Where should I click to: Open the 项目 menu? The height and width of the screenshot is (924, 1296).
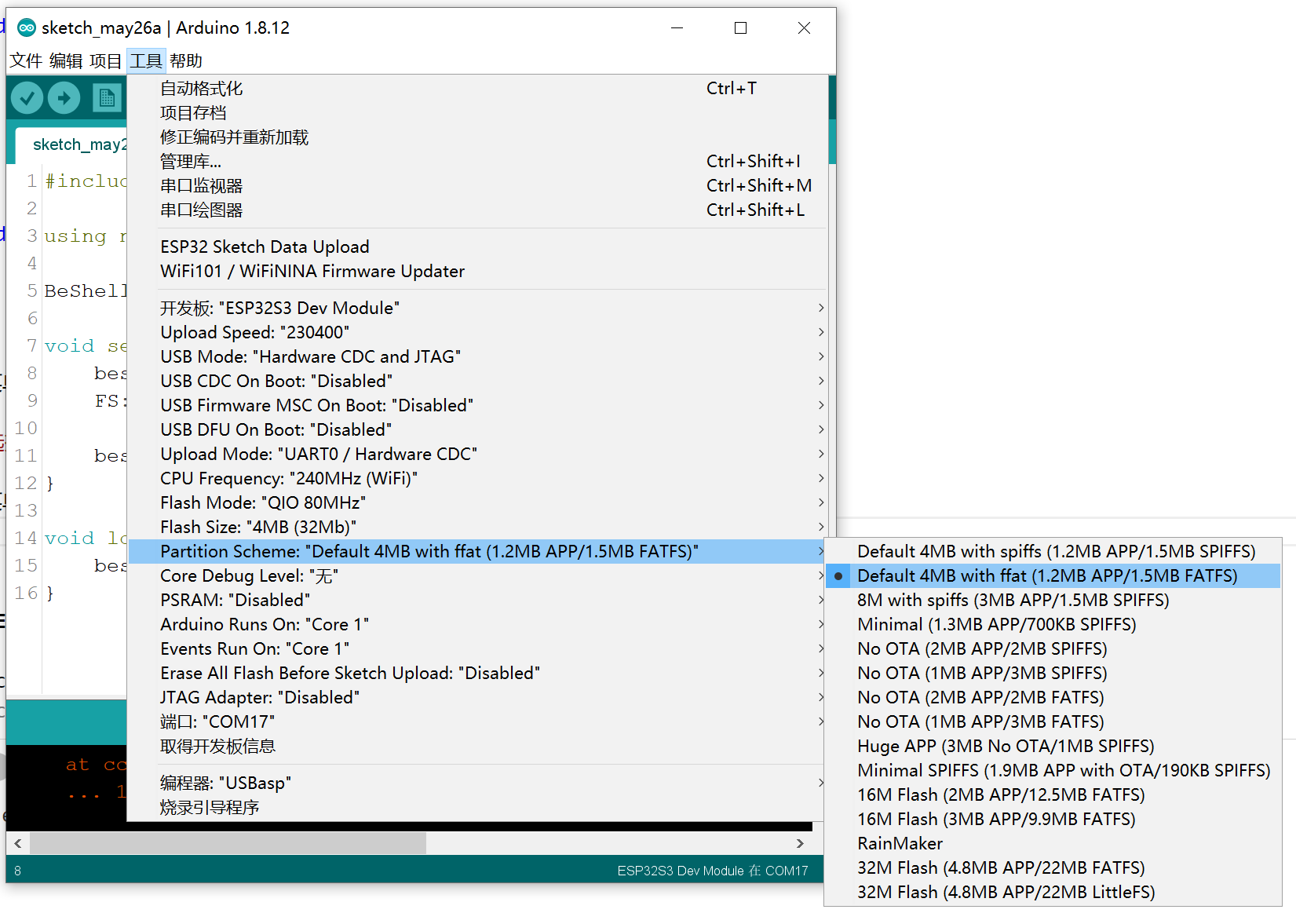pyautogui.click(x=106, y=61)
